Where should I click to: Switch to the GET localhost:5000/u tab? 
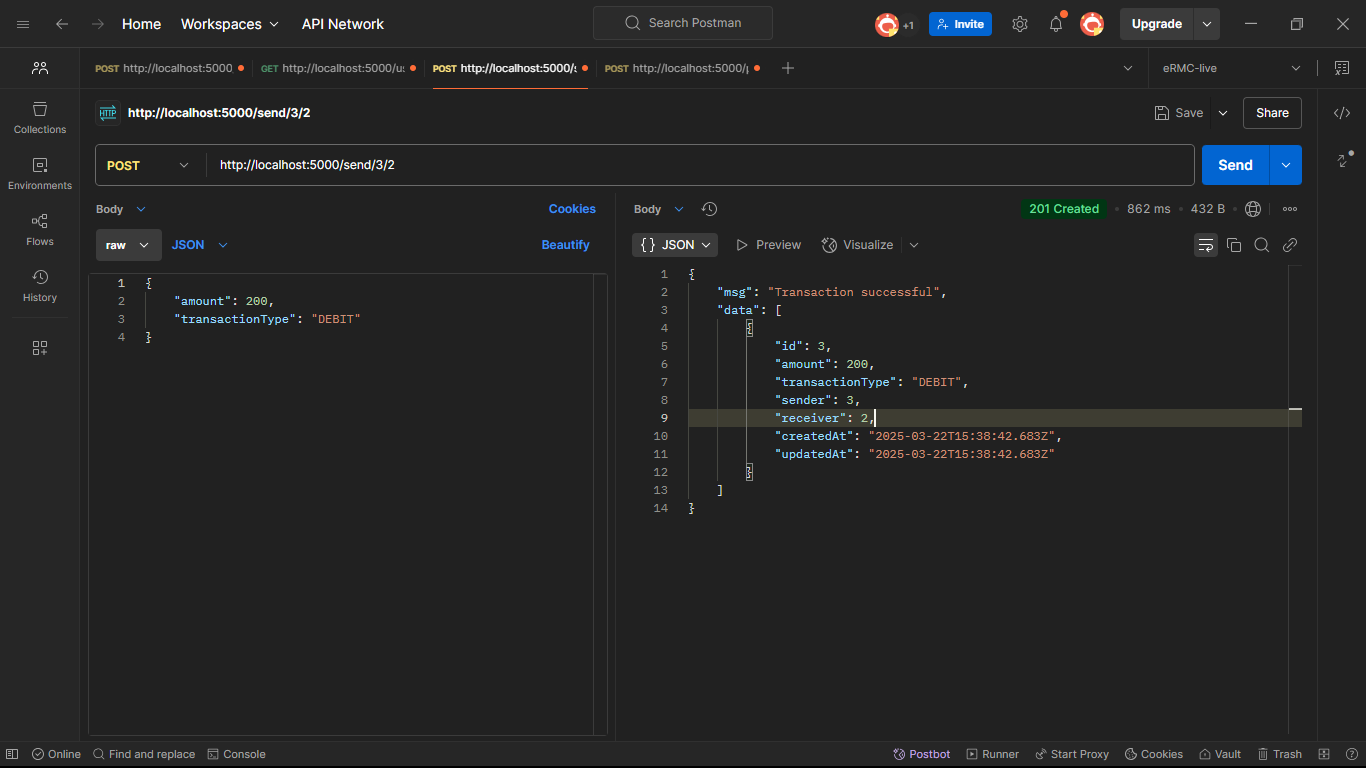[340, 68]
